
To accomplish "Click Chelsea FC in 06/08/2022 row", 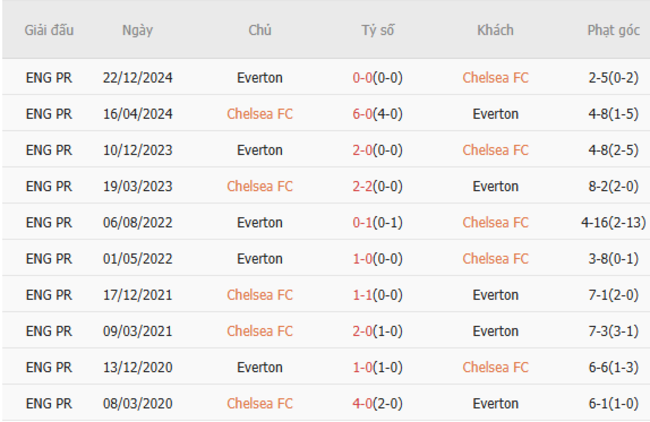I will (495, 222).
